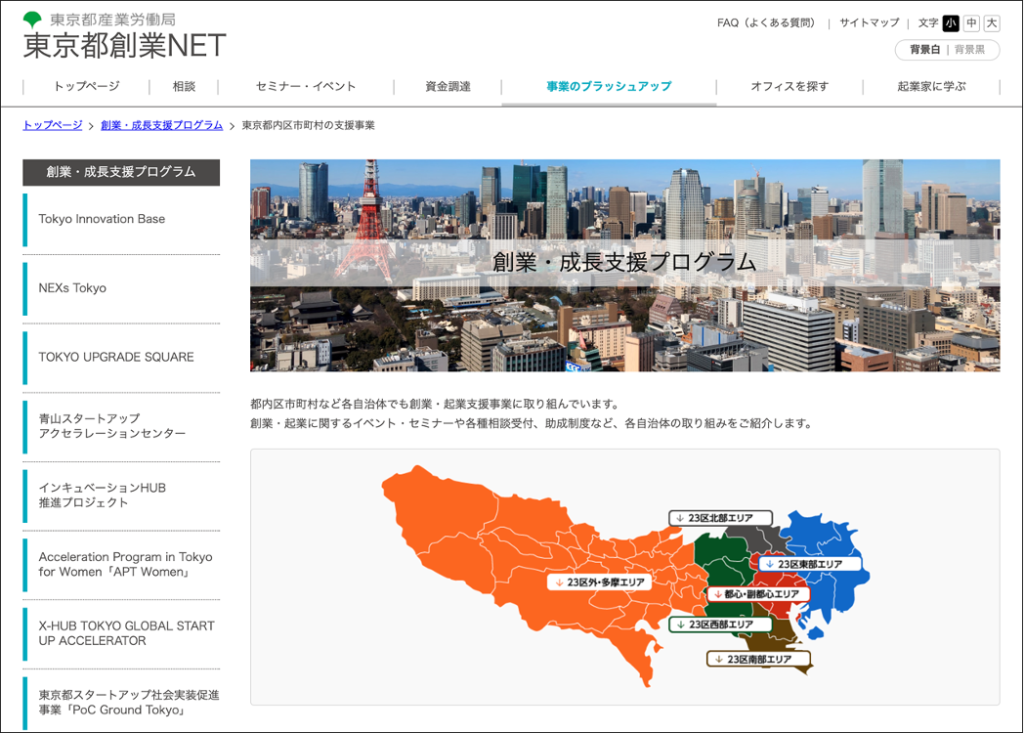Open the 資金調達 menu tab

[x=447, y=87]
